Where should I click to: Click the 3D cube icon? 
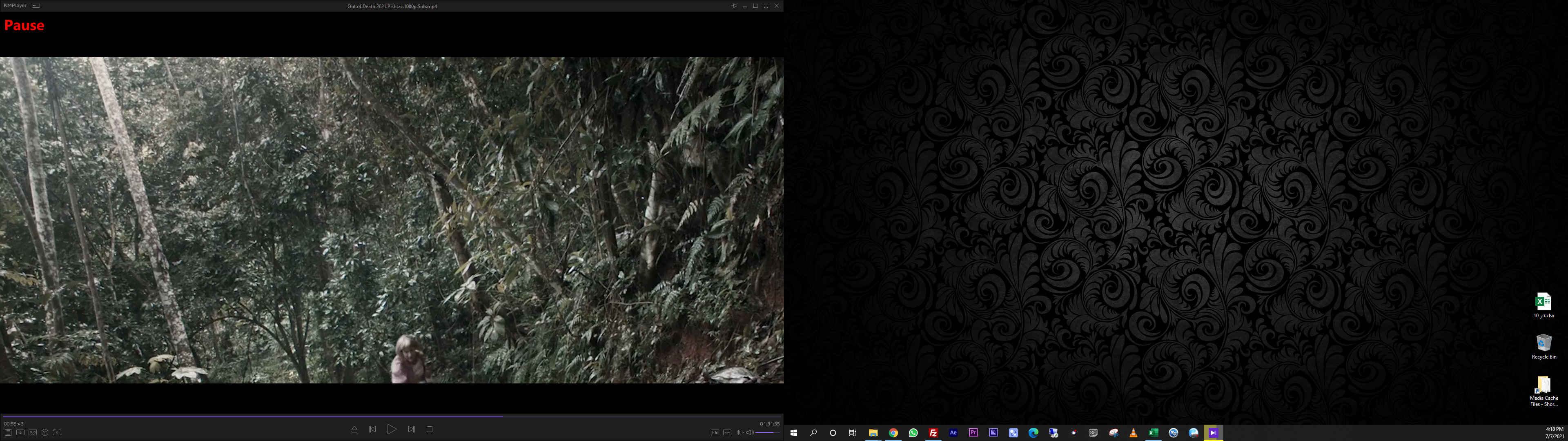[x=45, y=432]
